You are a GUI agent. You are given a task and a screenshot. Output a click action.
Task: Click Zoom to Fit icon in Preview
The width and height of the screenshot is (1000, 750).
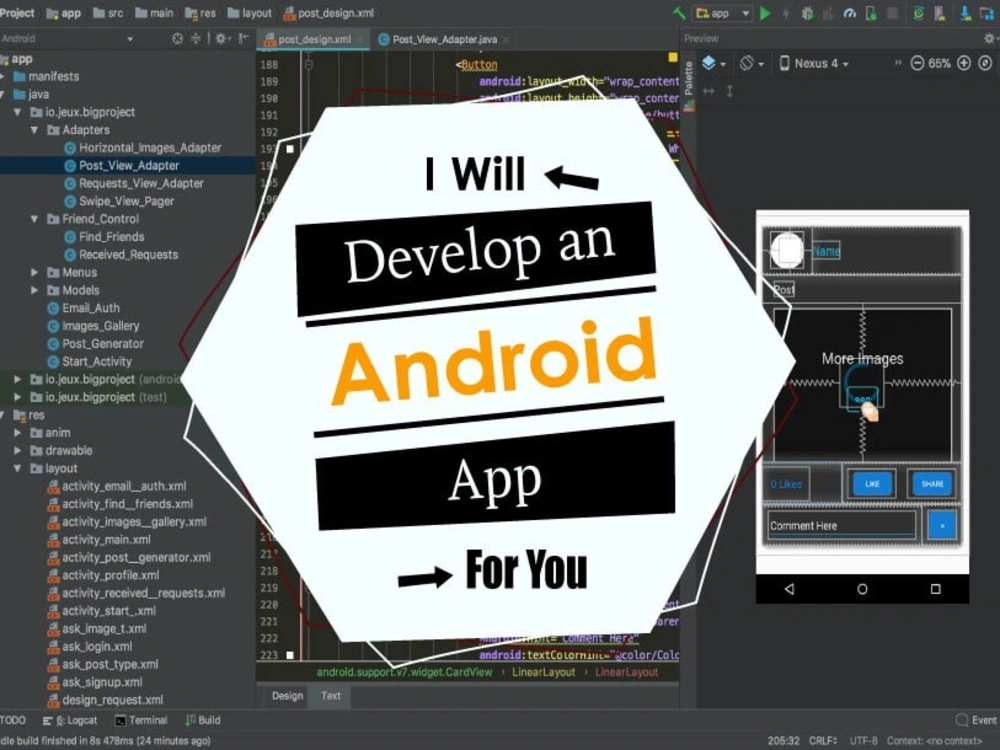[x=985, y=63]
